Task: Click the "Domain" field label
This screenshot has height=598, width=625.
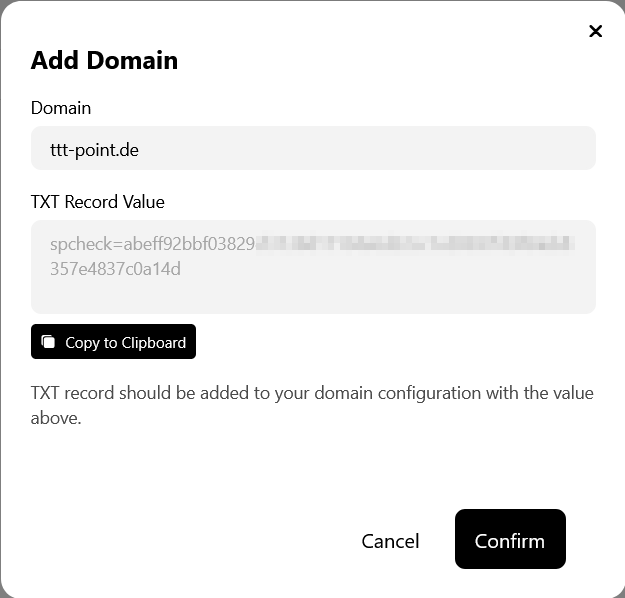Action: pyautogui.click(x=61, y=108)
